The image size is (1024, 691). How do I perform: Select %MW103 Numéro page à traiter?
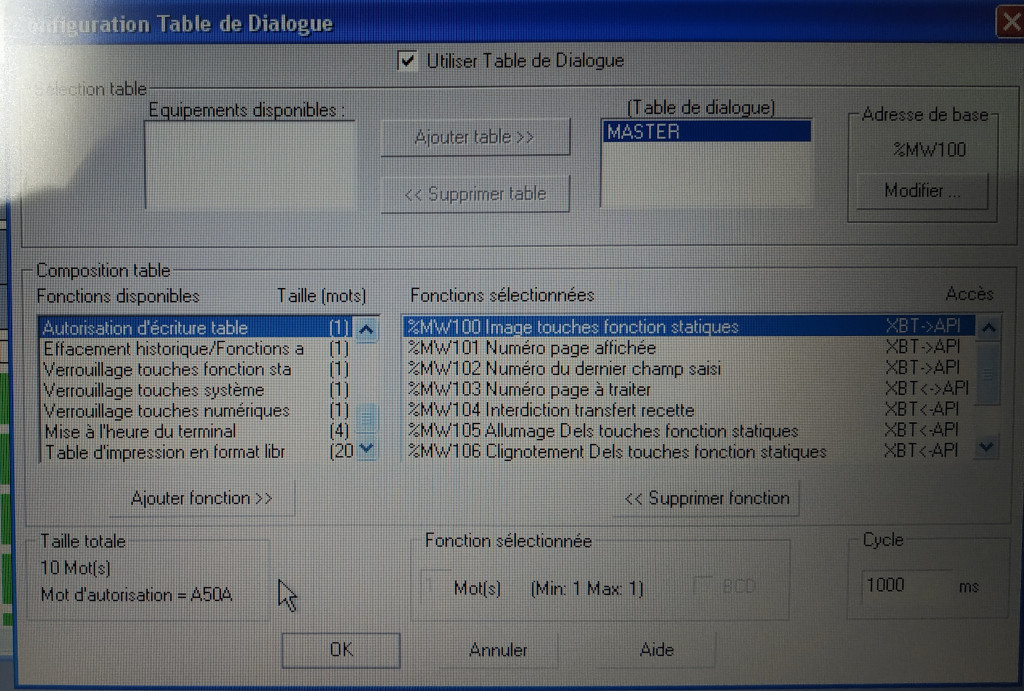[x=529, y=389]
